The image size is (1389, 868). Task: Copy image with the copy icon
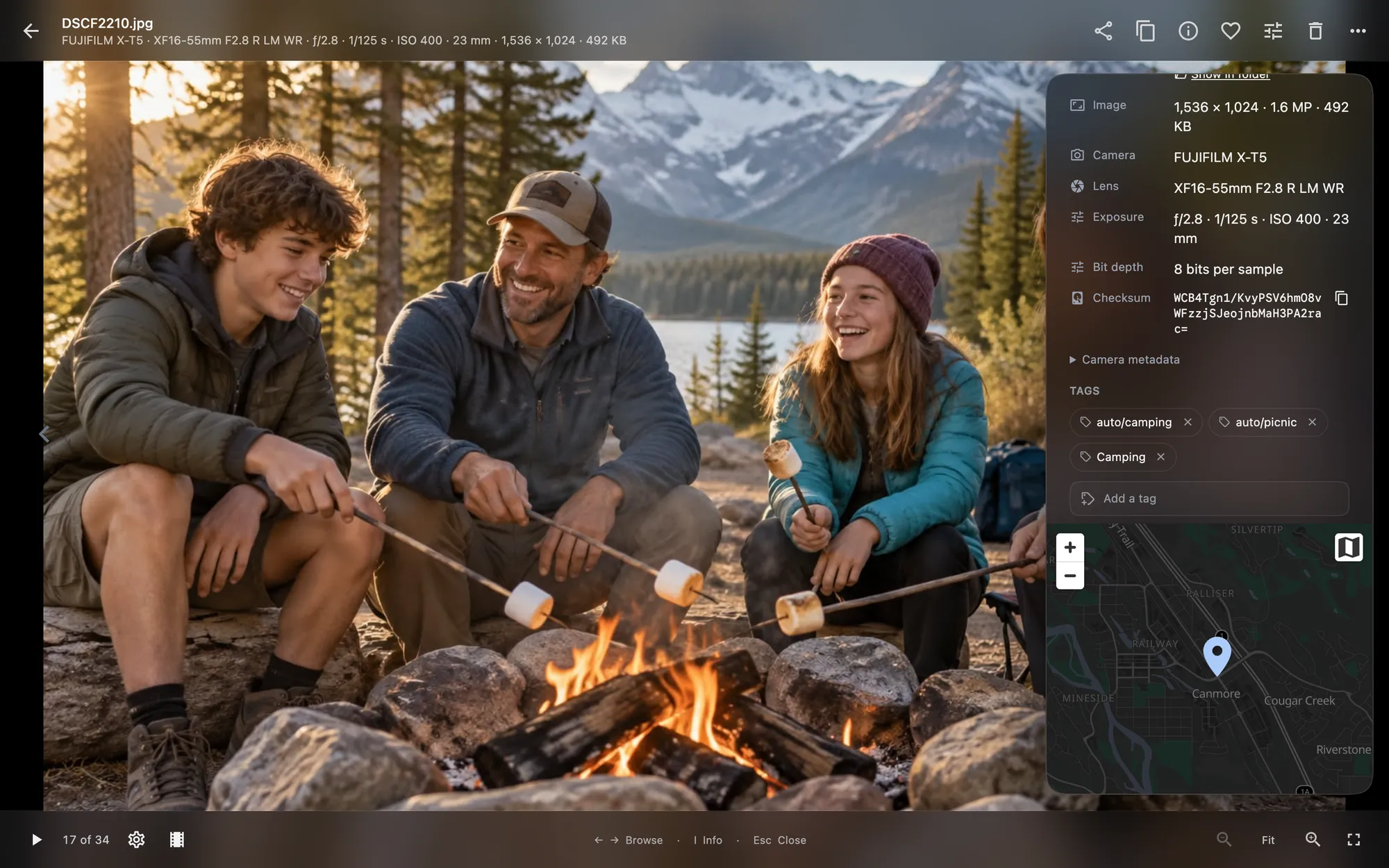click(1145, 31)
